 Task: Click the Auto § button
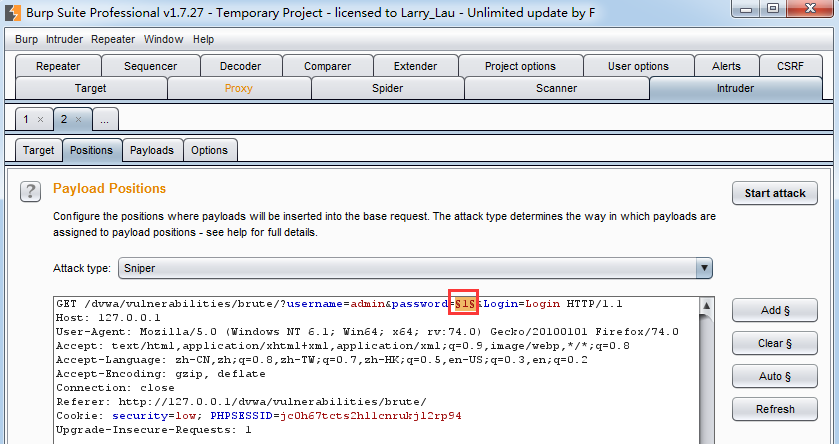775,376
